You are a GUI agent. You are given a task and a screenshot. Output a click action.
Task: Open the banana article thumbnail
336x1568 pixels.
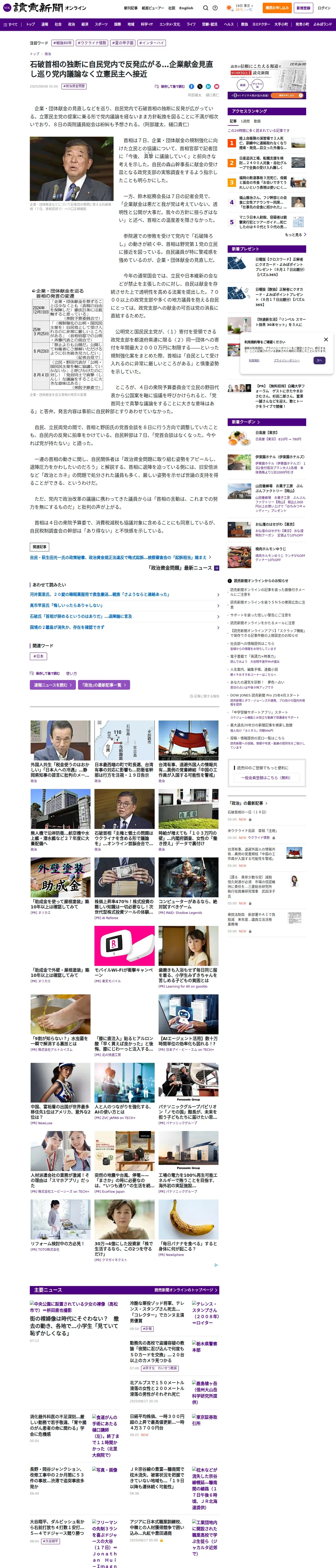(x=188, y=1219)
